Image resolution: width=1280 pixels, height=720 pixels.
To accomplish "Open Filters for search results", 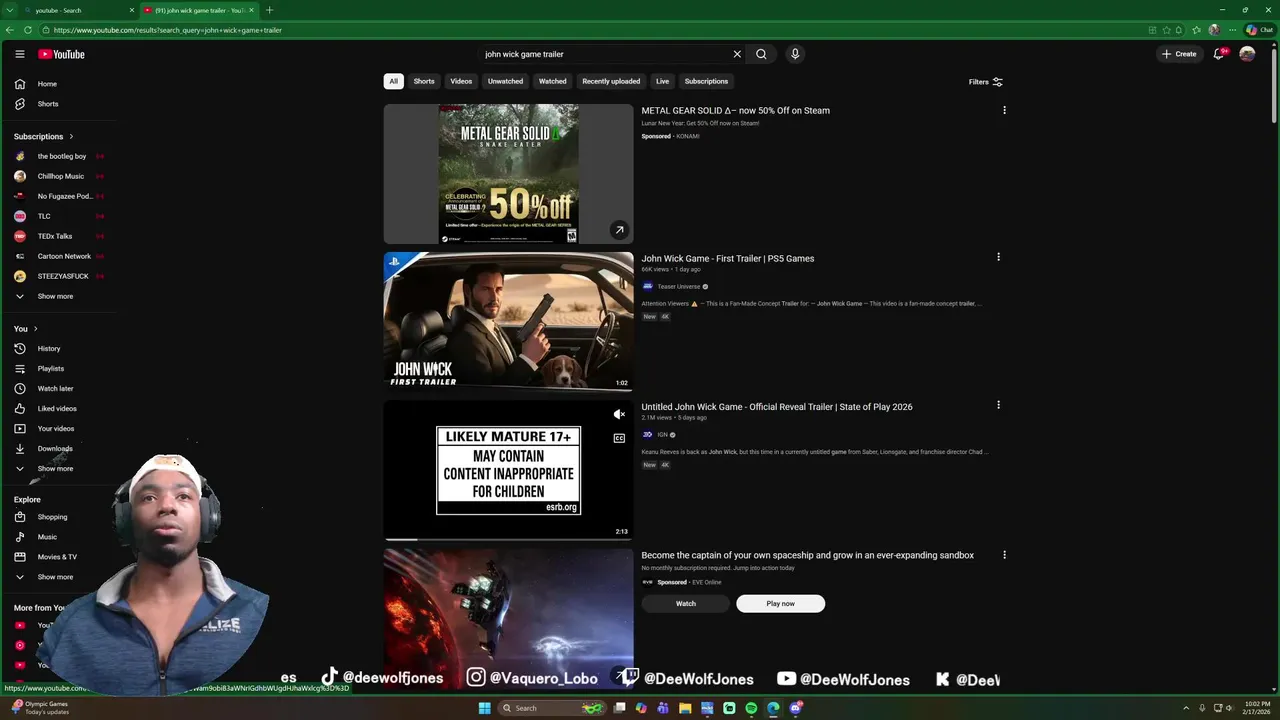I will click(985, 82).
